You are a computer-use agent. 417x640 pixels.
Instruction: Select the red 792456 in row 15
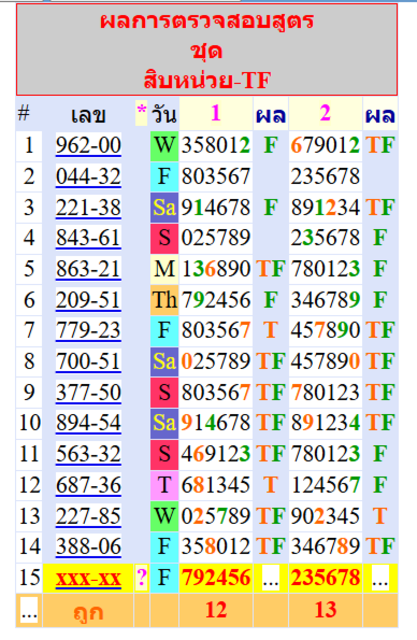[216, 578]
